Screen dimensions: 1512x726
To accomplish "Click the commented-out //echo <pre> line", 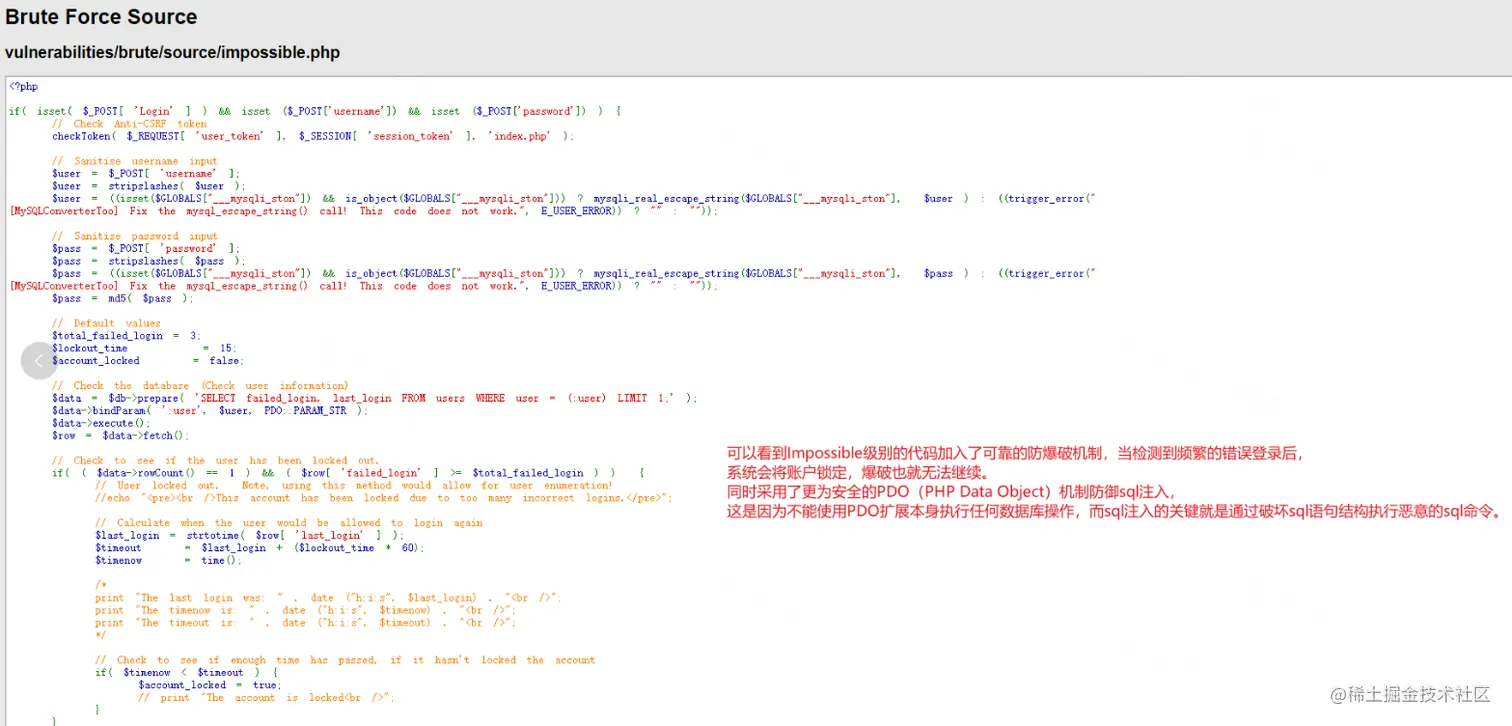I will (384, 498).
